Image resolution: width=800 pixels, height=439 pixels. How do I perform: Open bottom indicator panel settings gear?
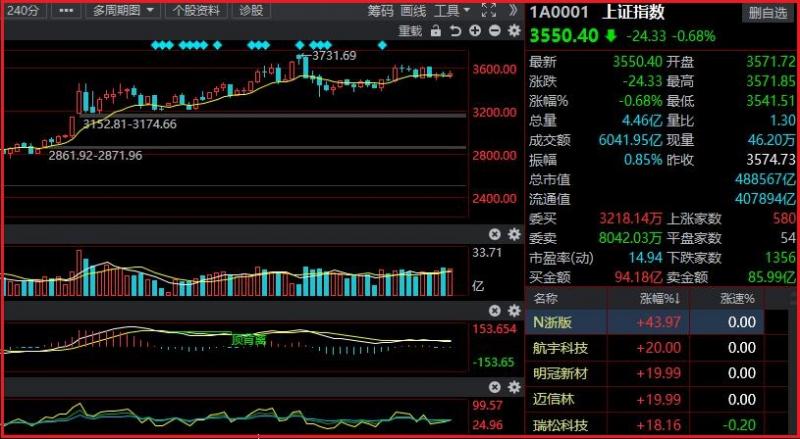(514, 387)
